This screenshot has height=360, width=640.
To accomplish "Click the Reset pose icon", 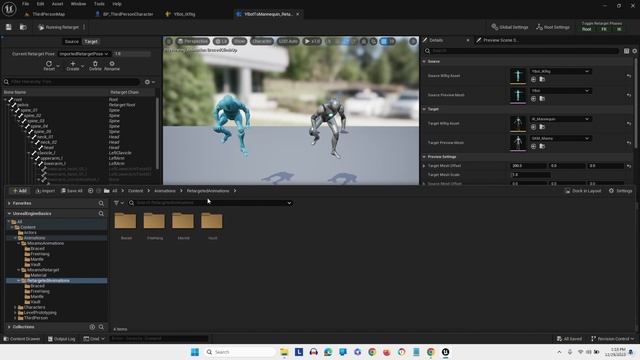I will (49, 64).
